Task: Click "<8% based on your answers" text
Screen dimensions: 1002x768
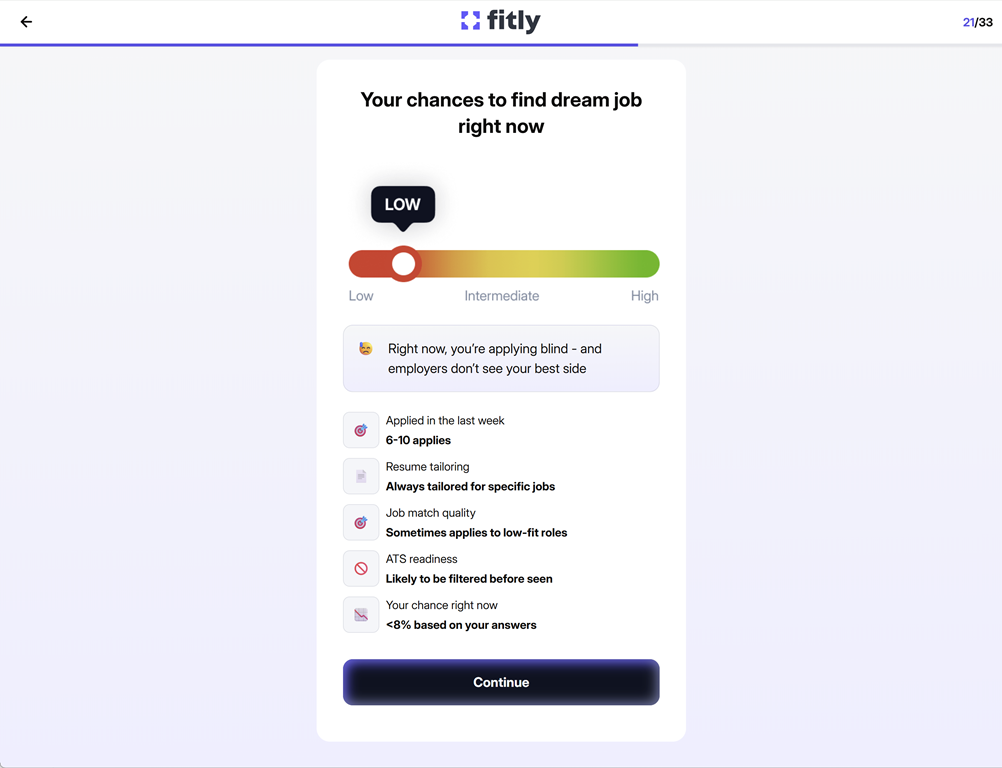Action: tap(461, 625)
